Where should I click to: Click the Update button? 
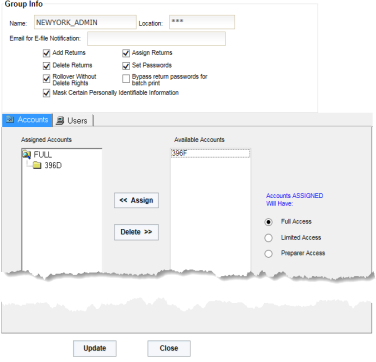coord(95,348)
